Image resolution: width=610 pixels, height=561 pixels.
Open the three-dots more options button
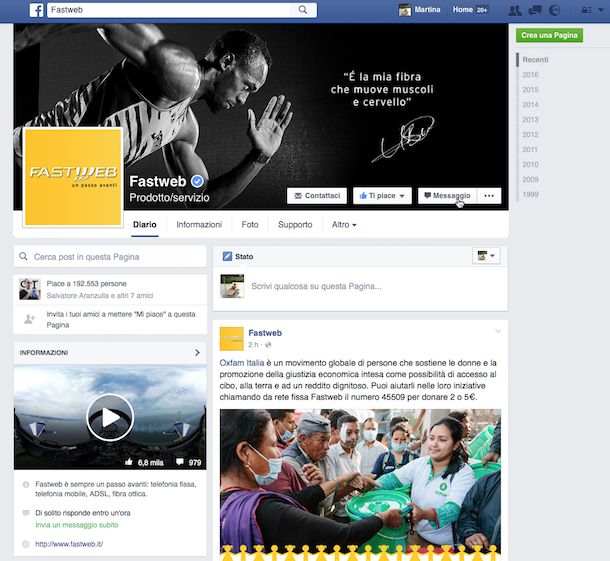coord(489,196)
